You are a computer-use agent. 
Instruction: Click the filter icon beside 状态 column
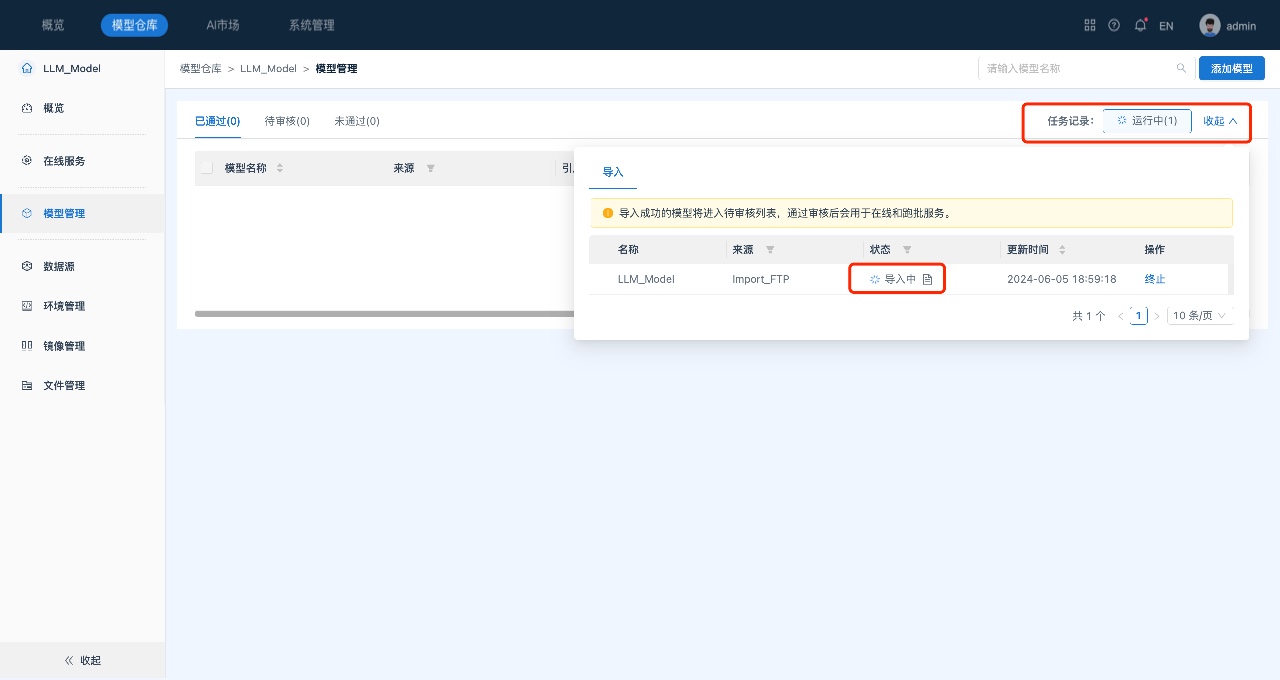tap(907, 250)
